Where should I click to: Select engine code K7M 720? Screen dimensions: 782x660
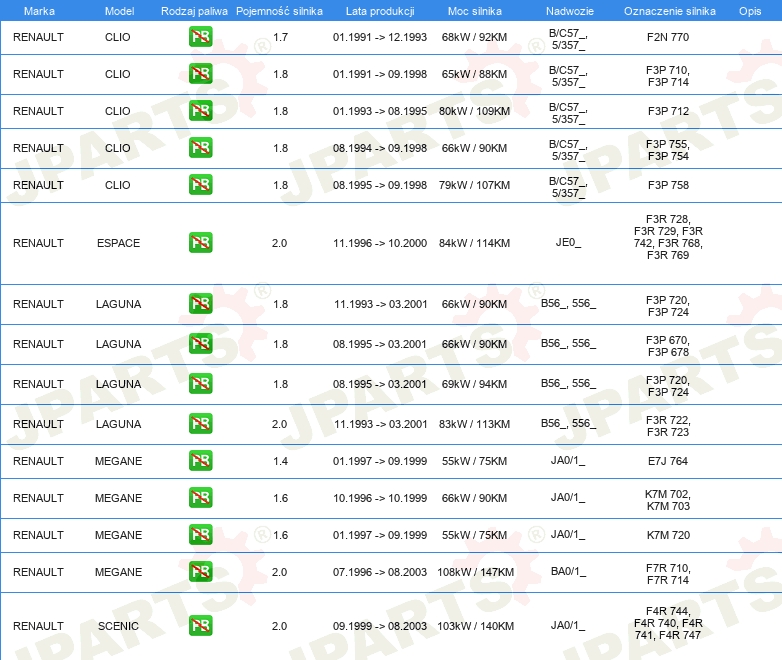point(668,535)
